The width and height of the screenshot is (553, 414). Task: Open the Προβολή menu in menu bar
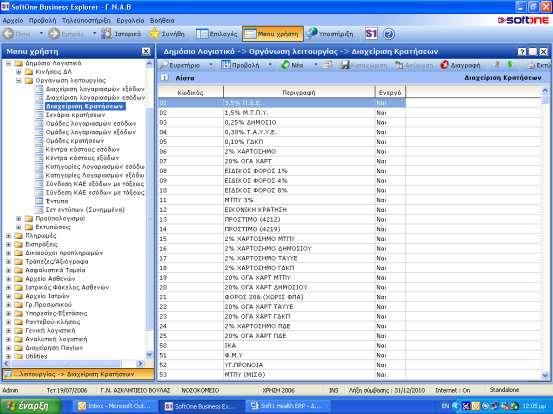point(43,20)
